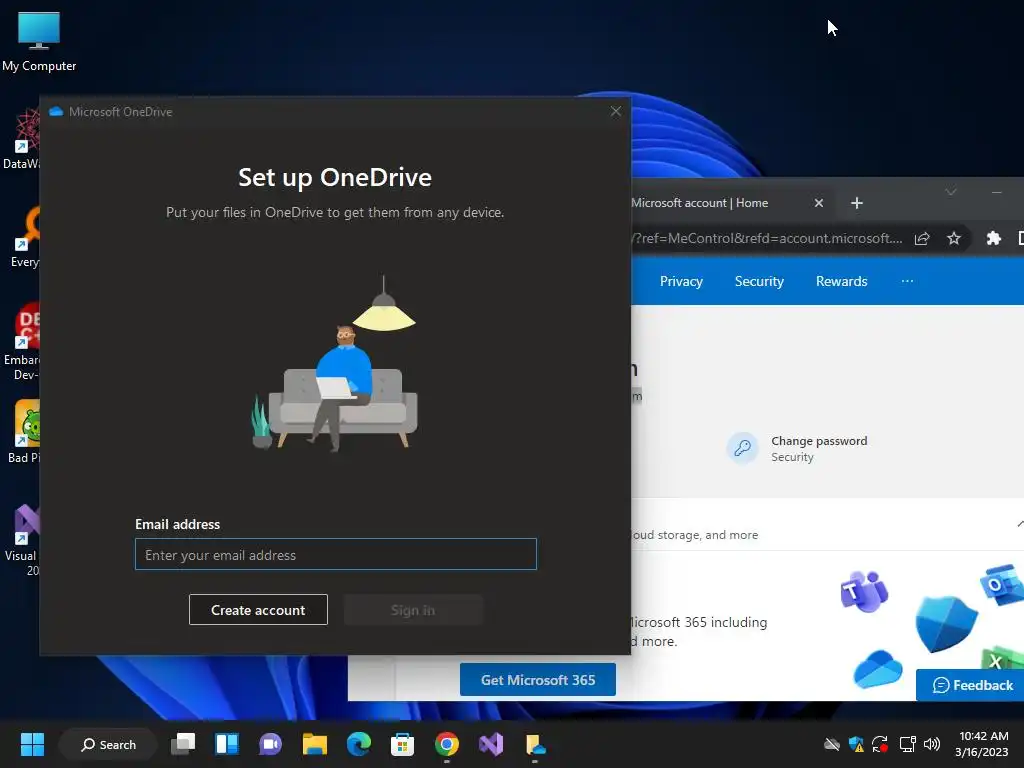Open Visual Studio from the taskbar
Image resolution: width=1024 pixels, height=768 pixels.
(x=490, y=744)
